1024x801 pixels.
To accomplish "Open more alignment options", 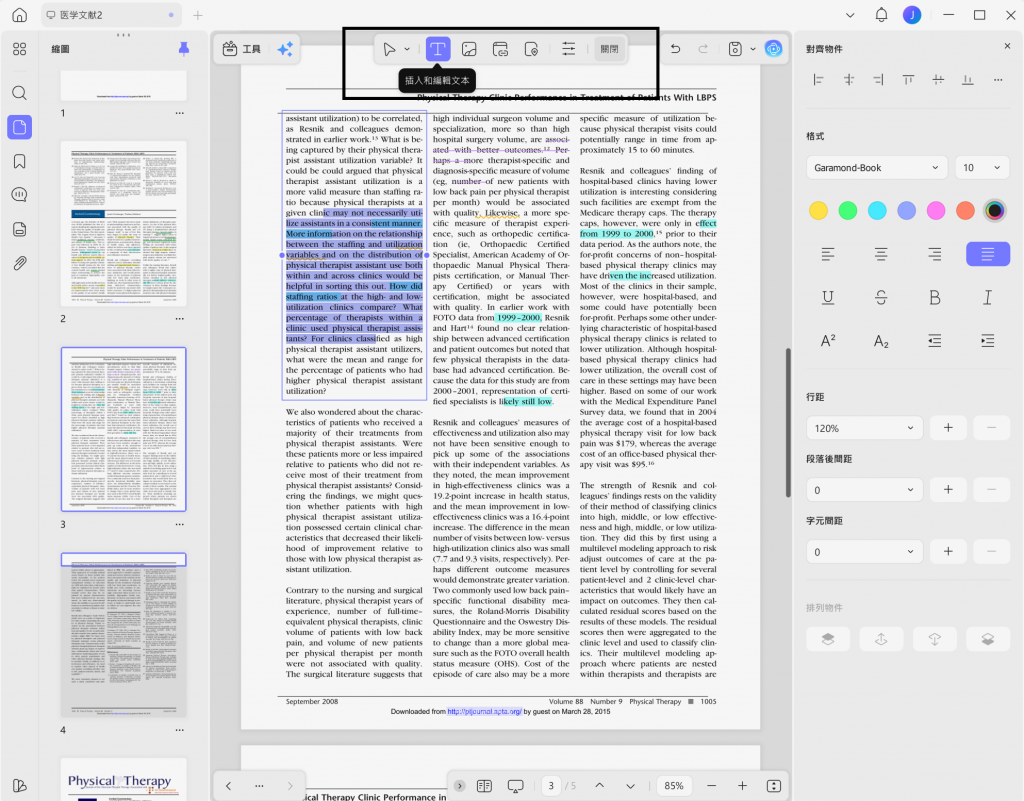I will pos(998,80).
